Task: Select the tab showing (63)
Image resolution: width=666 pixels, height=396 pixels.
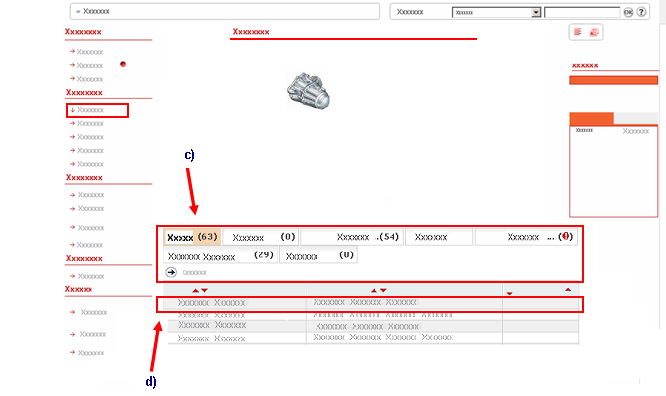Action: tap(192, 237)
